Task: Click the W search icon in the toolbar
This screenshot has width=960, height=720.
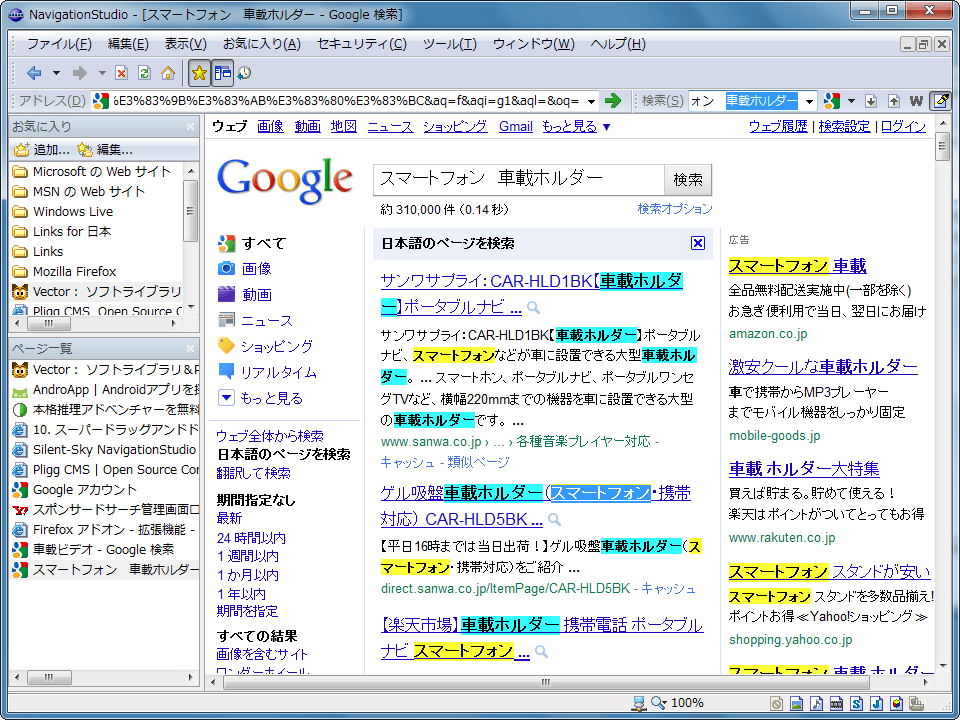Action: click(917, 101)
